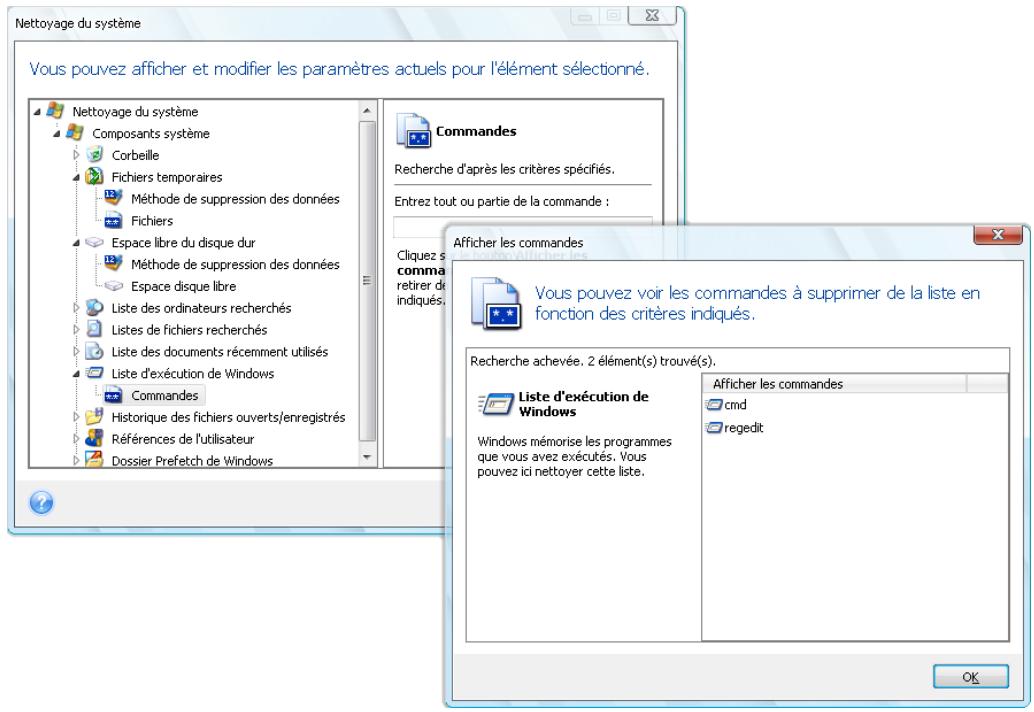Click the Espace disque libre icon
Viewport: 1034px width, 712px height.
[113, 285]
